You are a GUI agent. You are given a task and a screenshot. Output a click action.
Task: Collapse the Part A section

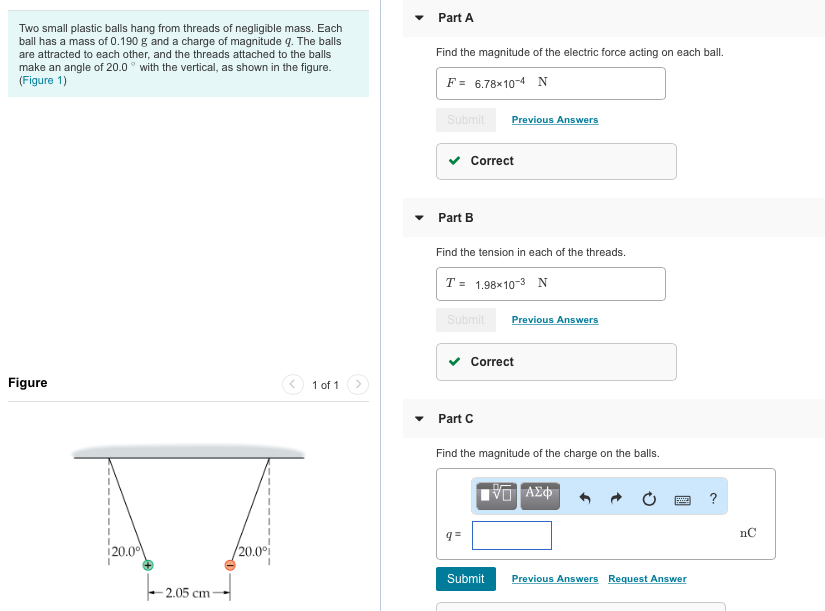click(420, 18)
